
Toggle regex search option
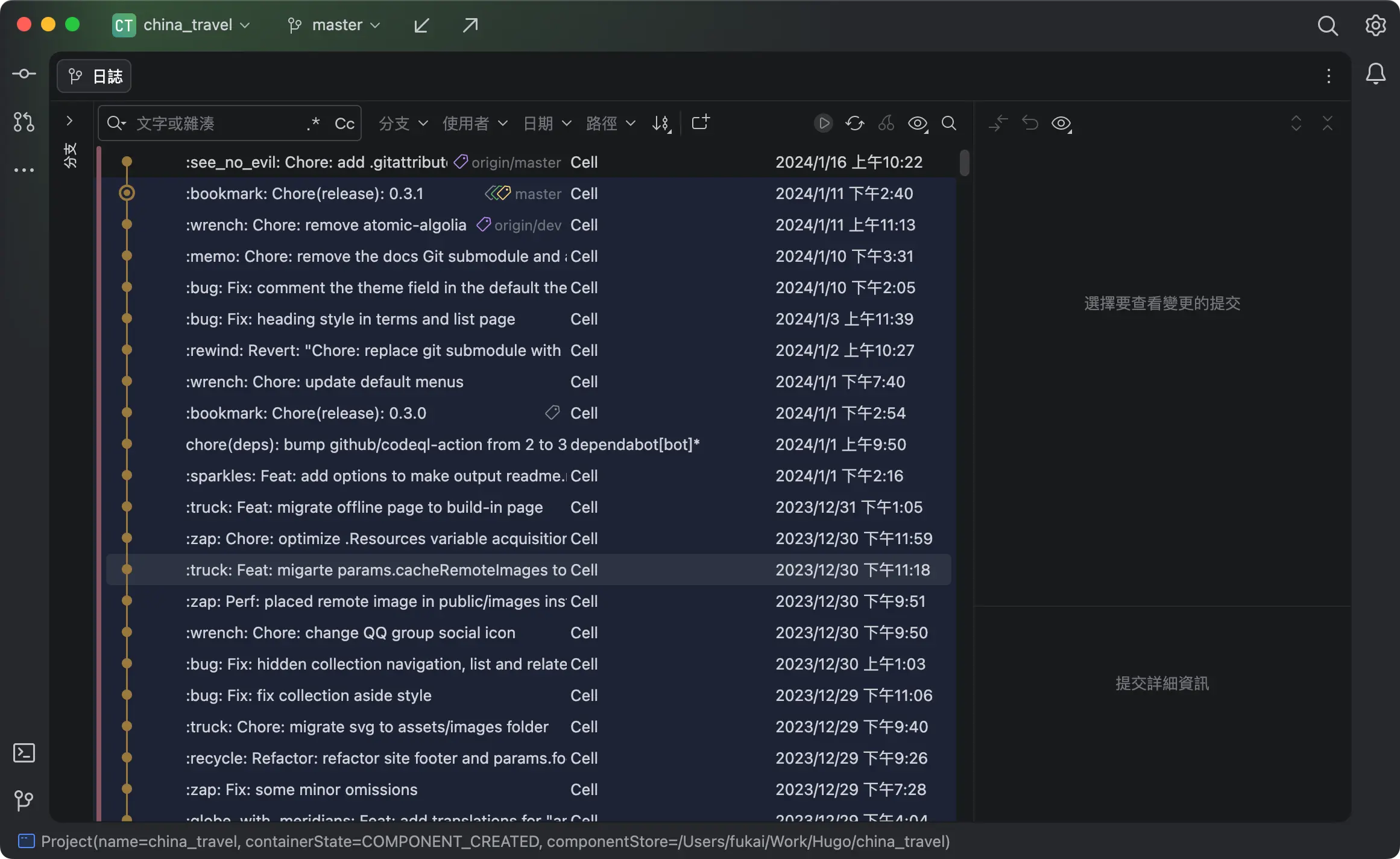[x=313, y=123]
